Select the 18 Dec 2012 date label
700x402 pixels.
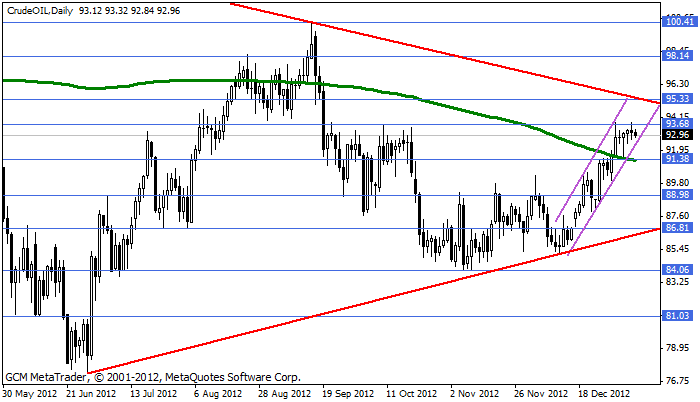click(x=605, y=394)
